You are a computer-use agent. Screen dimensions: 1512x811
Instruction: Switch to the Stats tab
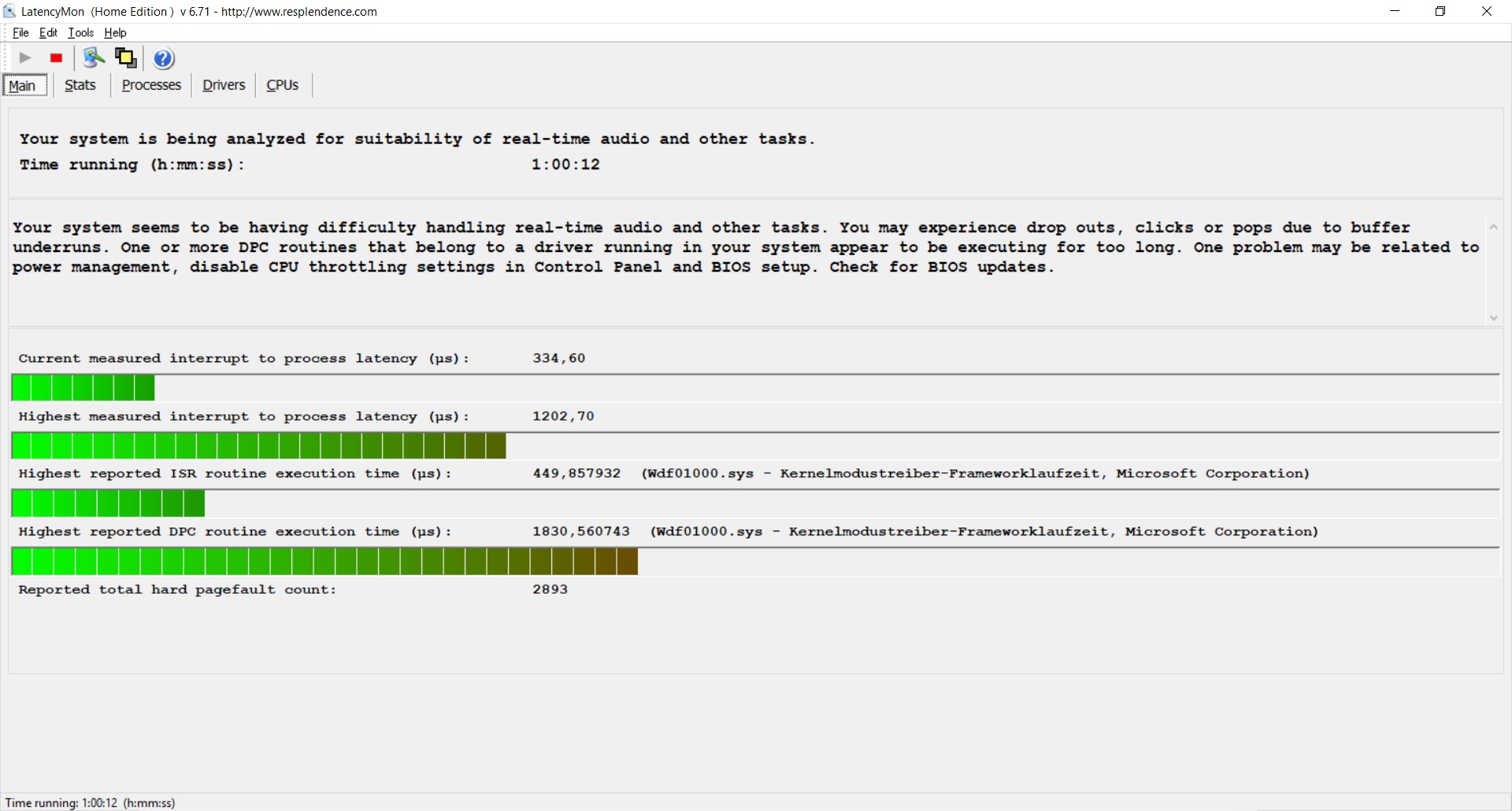pyautogui.click(x=80, y=85)
